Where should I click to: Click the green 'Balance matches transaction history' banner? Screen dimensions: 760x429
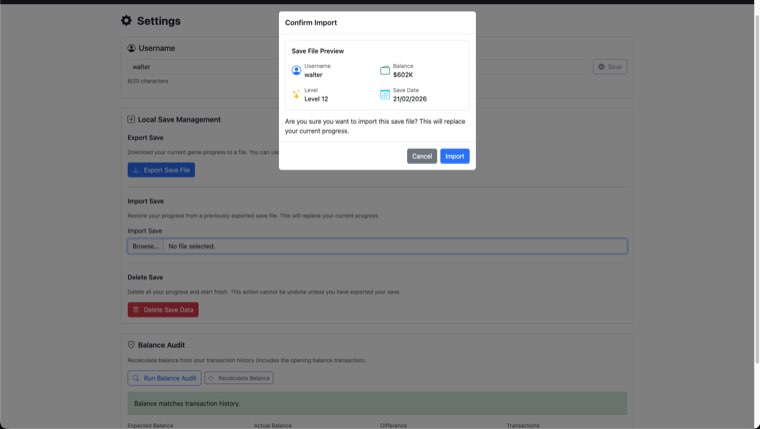coord(377,403)
